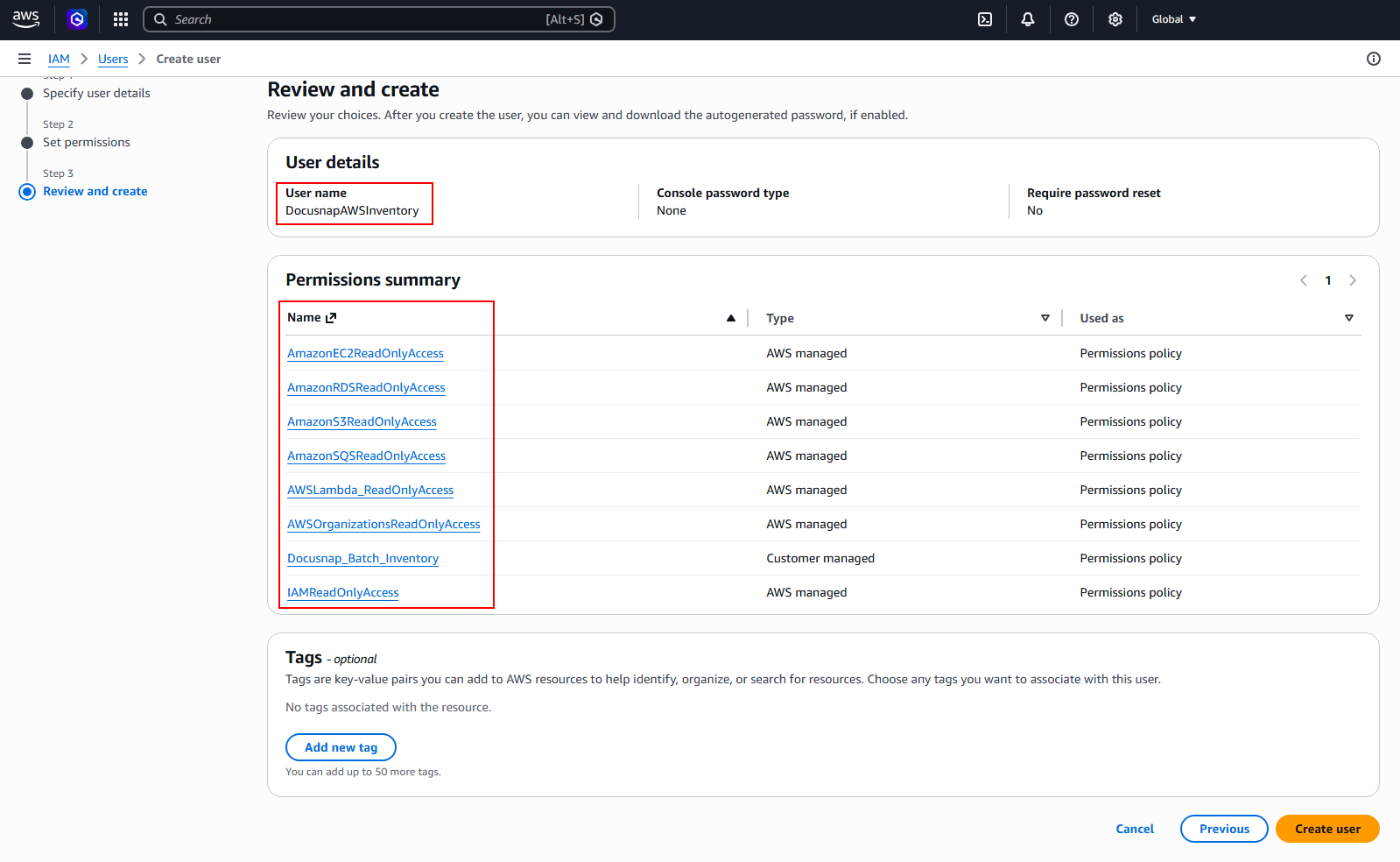Open the AmazonEC2ReadOnlyAccess policy link
Screen dimensions: 1400x862
(x=365, y=353)
